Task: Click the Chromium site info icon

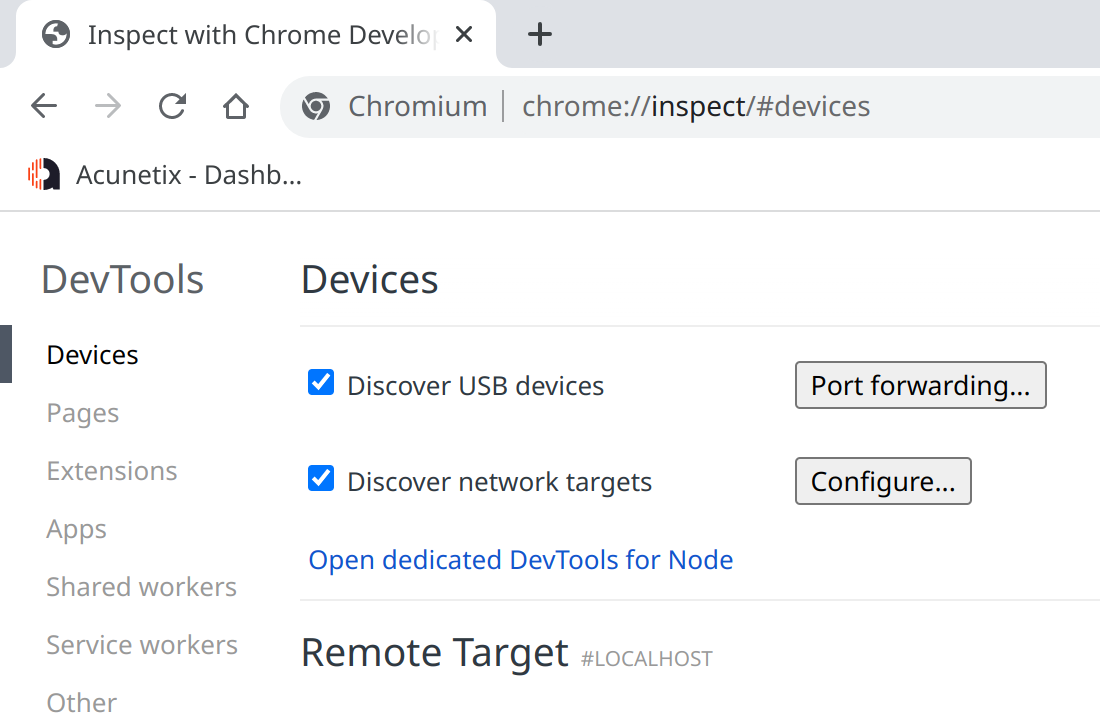Action: click(x=316, y=107)
